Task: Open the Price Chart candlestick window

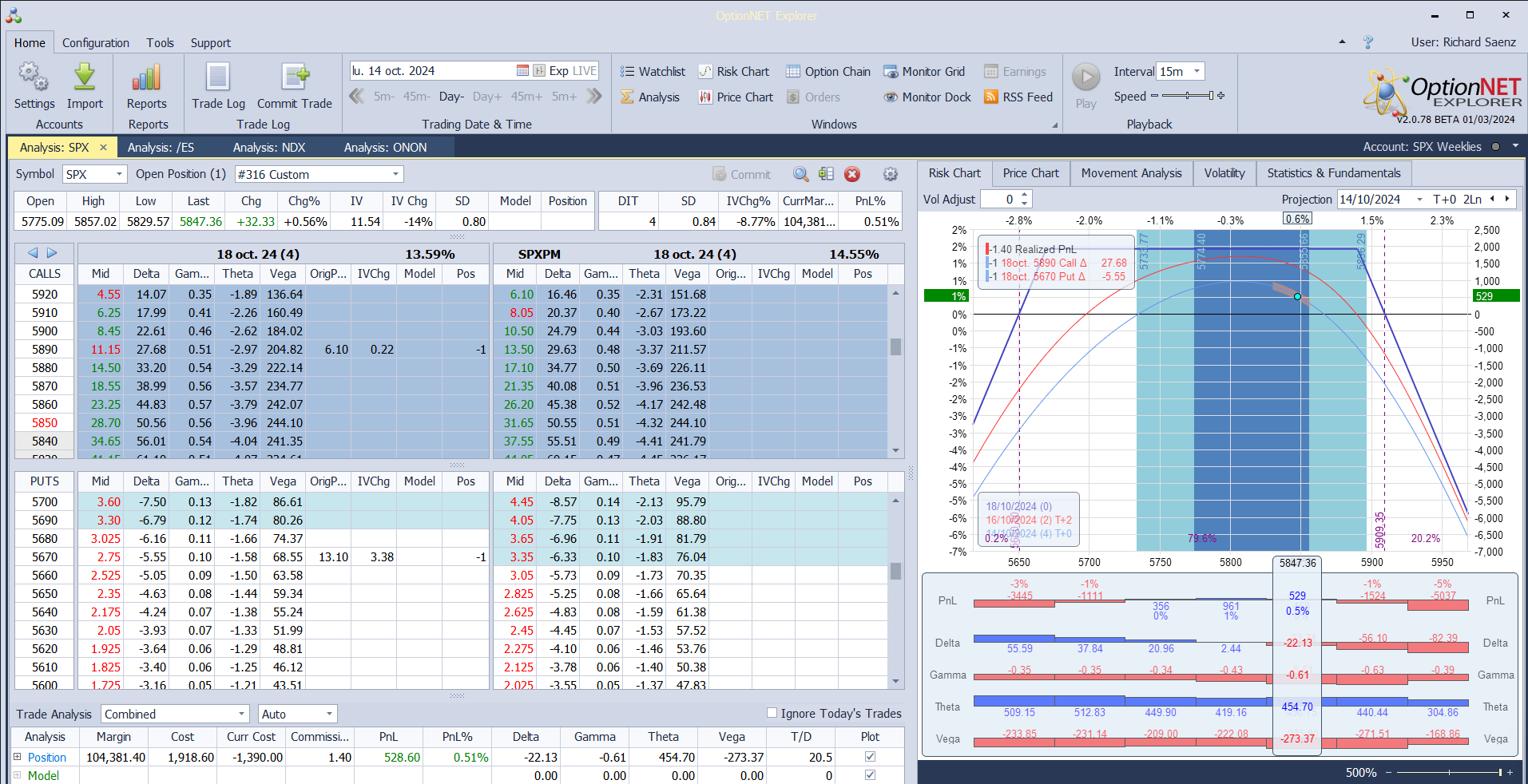Action: pos(736,97)
